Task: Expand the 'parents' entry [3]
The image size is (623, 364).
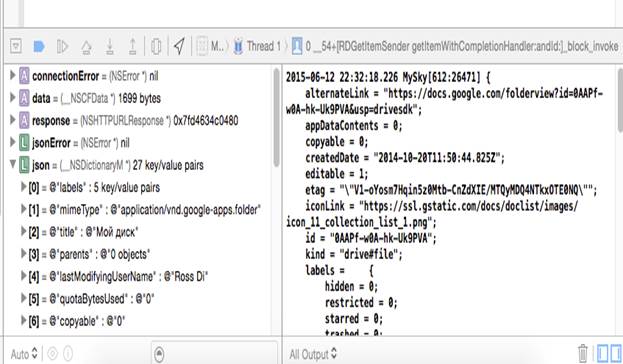Action: (23, 254)
